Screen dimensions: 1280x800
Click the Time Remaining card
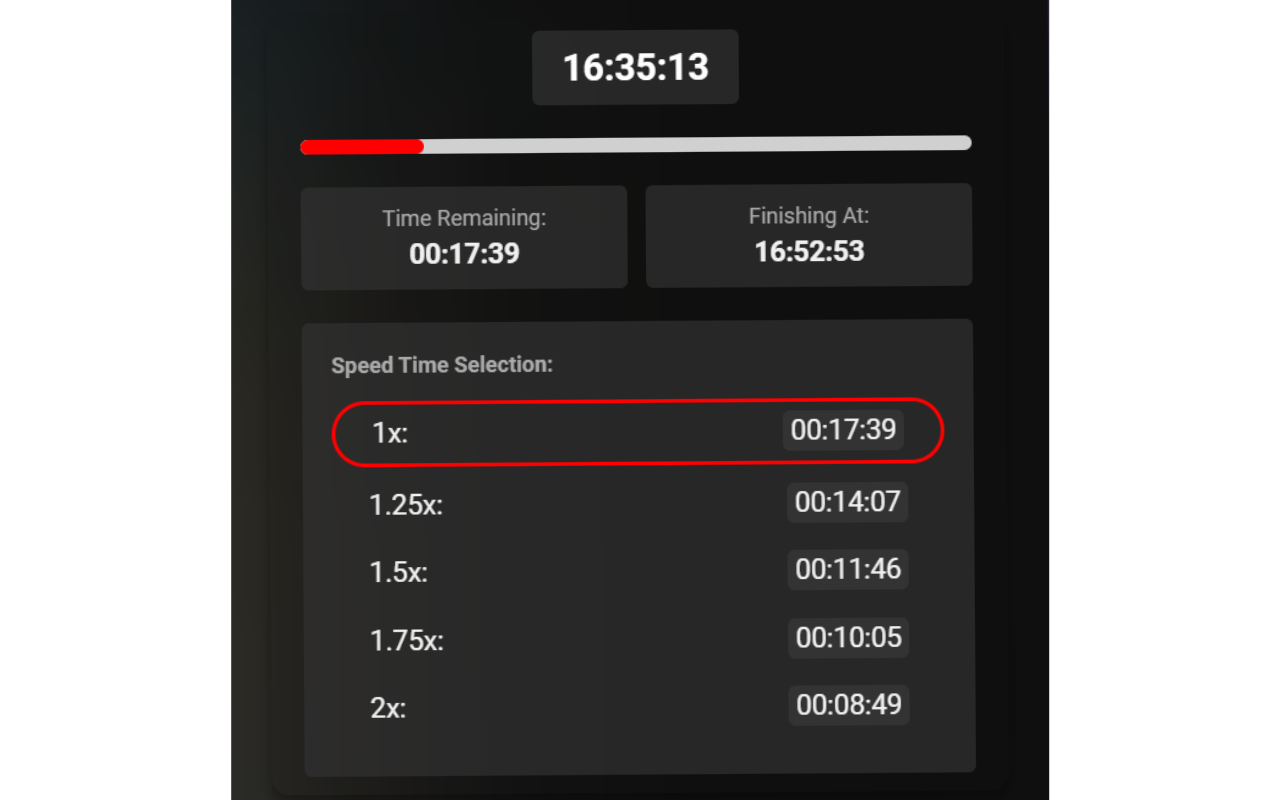click(464, 237)
